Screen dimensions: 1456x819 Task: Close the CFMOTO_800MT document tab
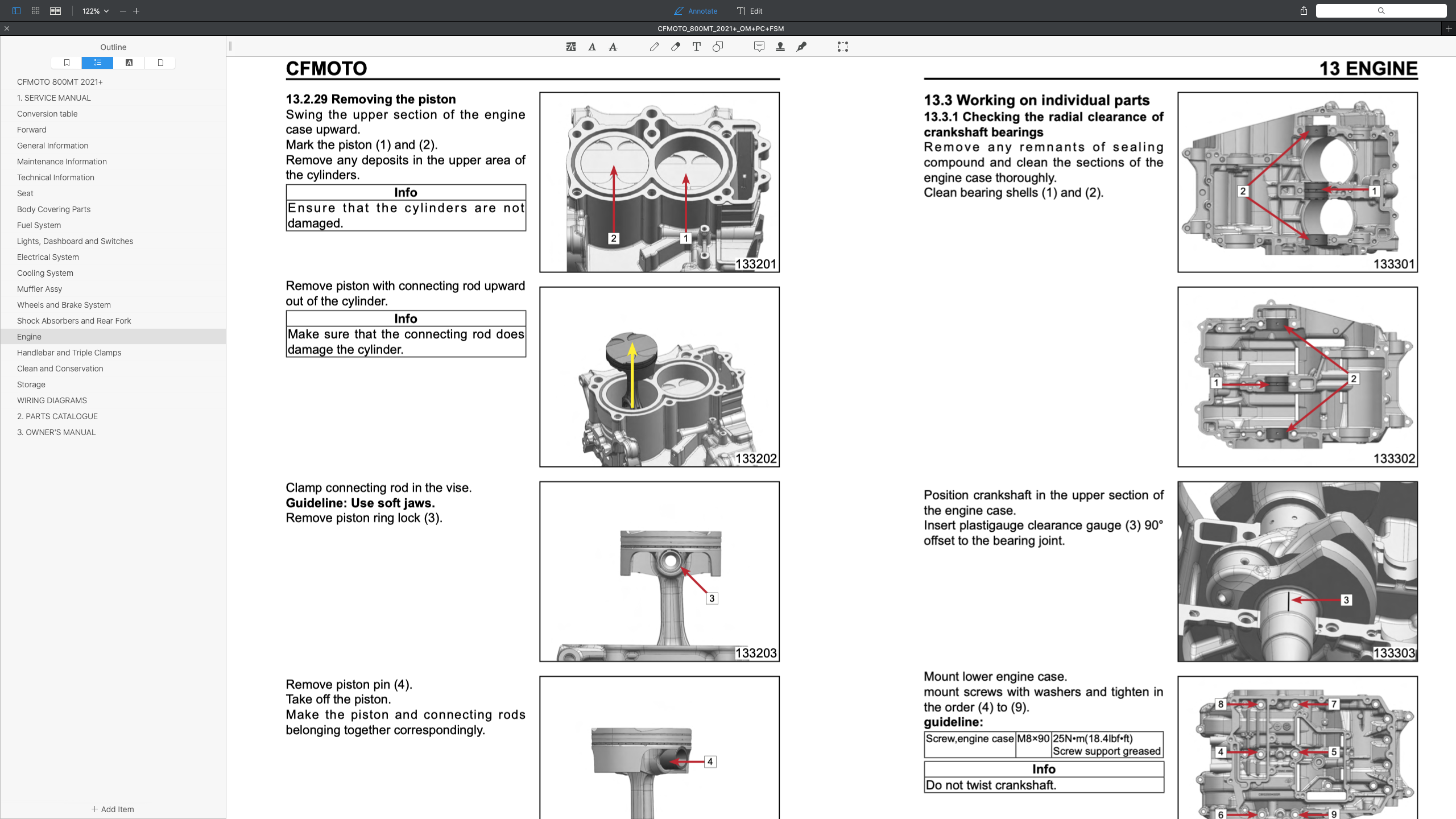point(7,28)
